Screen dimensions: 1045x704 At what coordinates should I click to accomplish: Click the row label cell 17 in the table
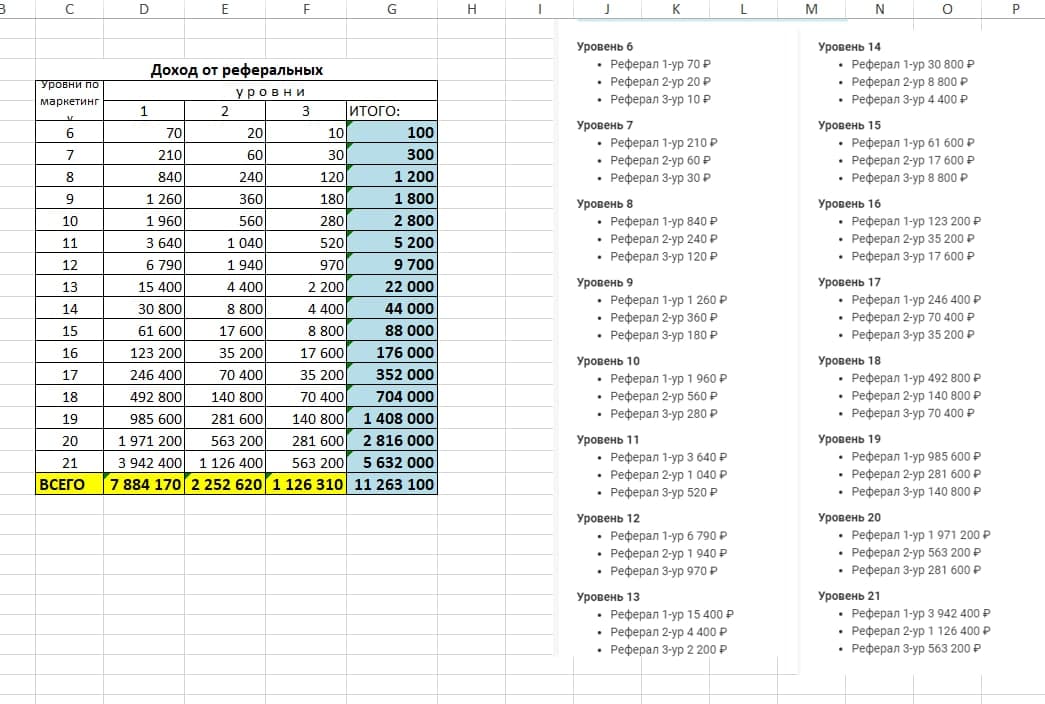(69, 375)
